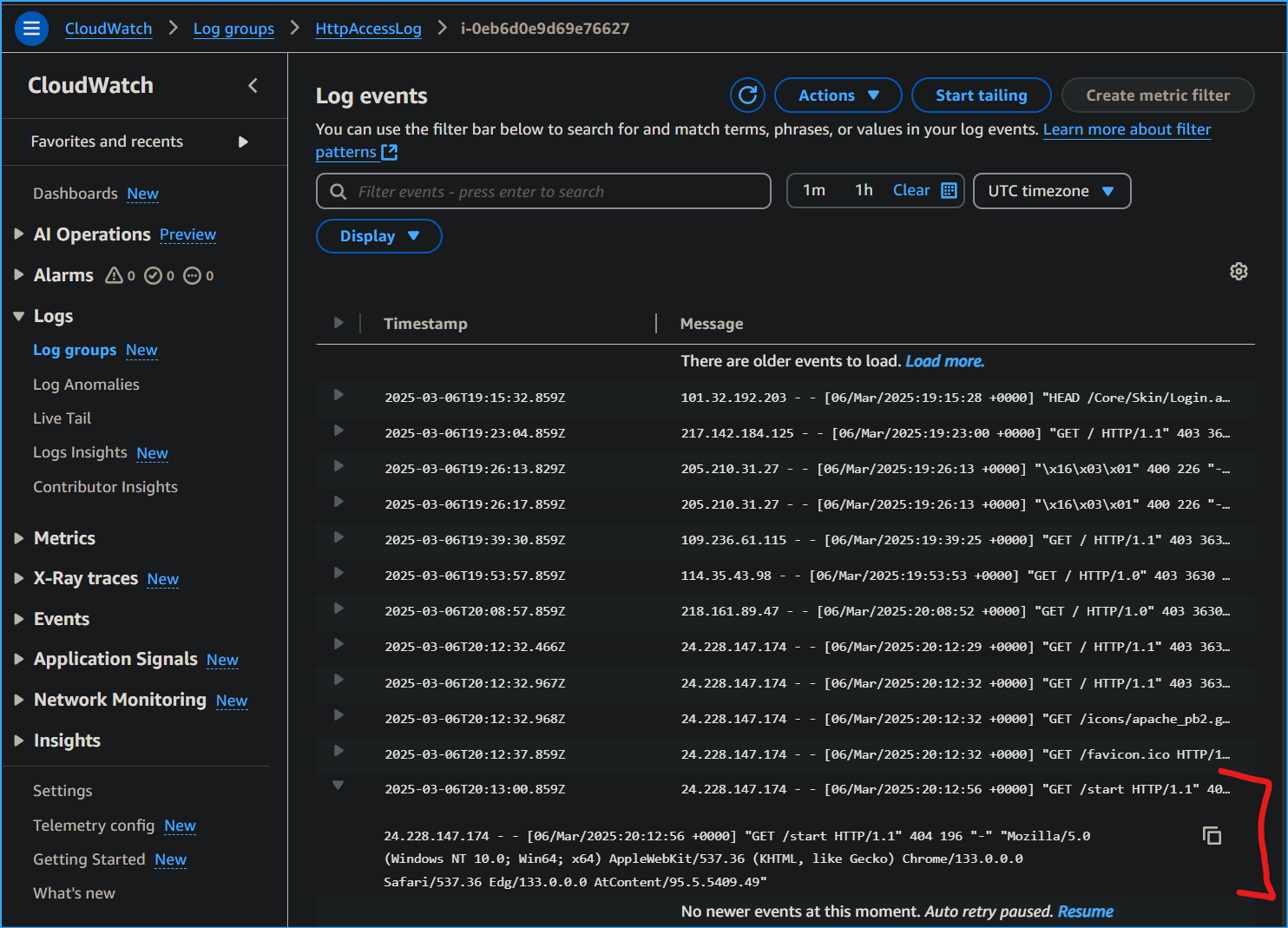1288x928 pixels.
Task: Expand the 19:15:32 log event row
Action: 338,397
